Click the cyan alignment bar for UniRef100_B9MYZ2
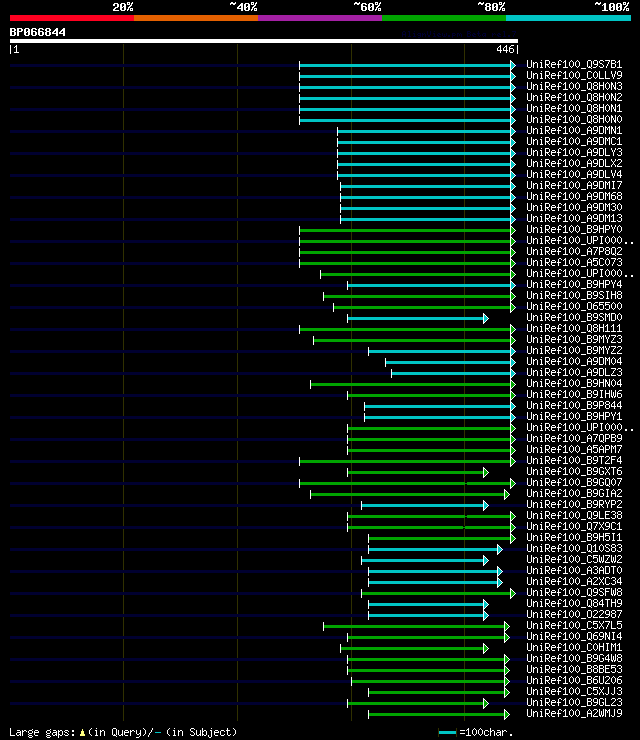Viewport: 640px width, 740px height. [442, 352]
